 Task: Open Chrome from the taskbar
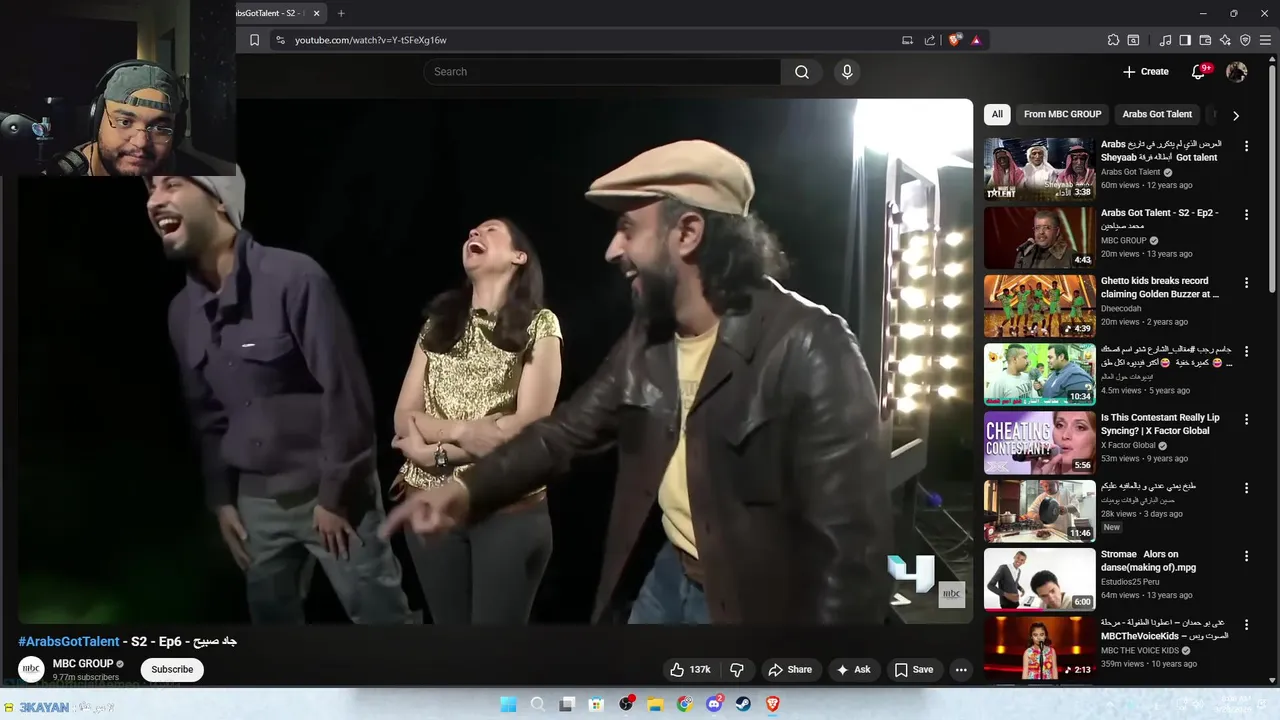click(x=685, y=704)
